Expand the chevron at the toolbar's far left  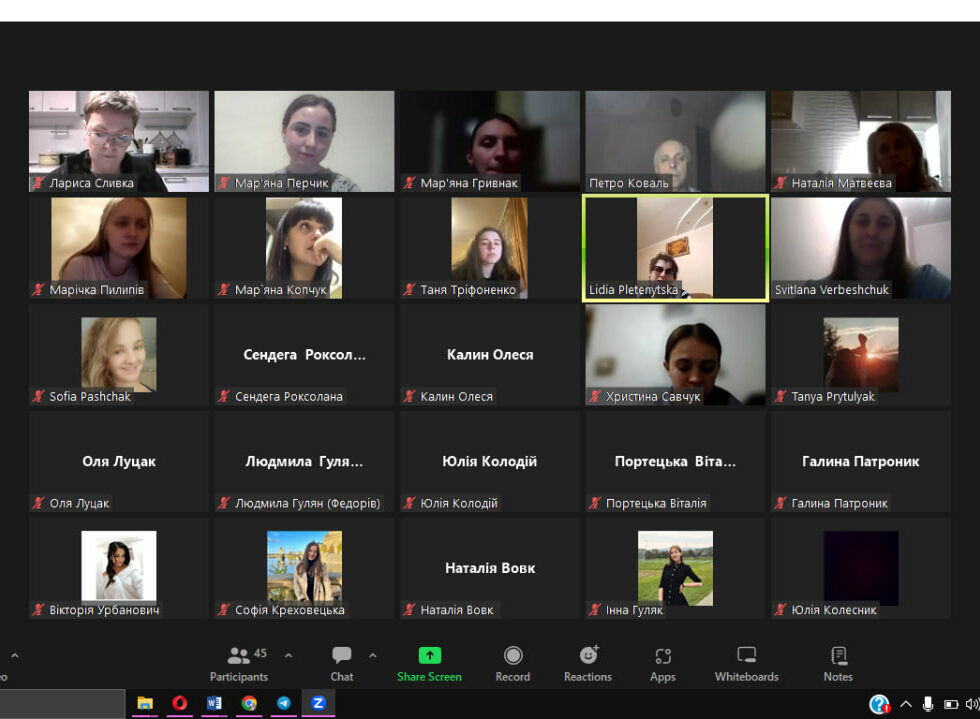(x=14, y=656)
